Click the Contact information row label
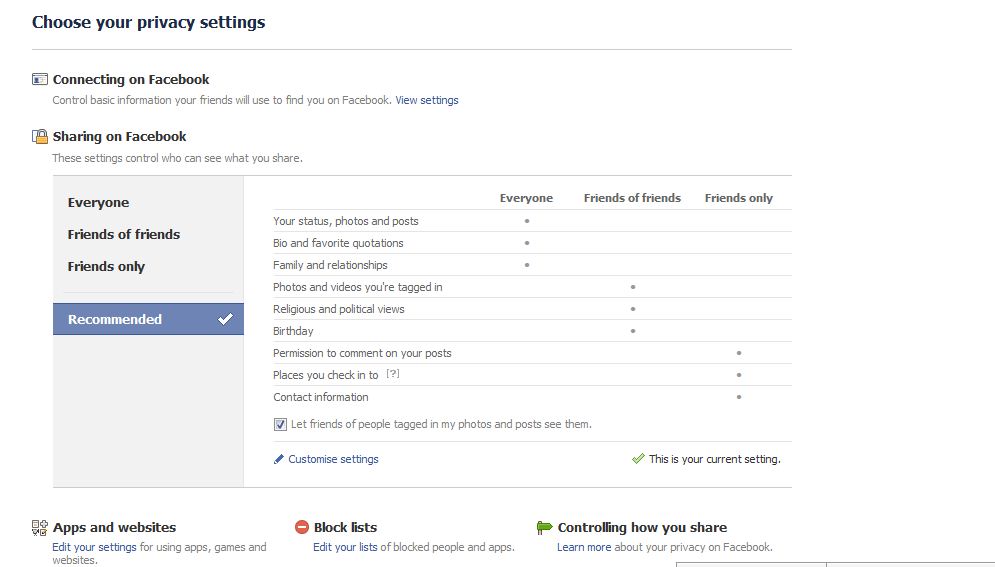Image resolution: width=995 pixels, height=567 pixels. [x=320, y=397]
